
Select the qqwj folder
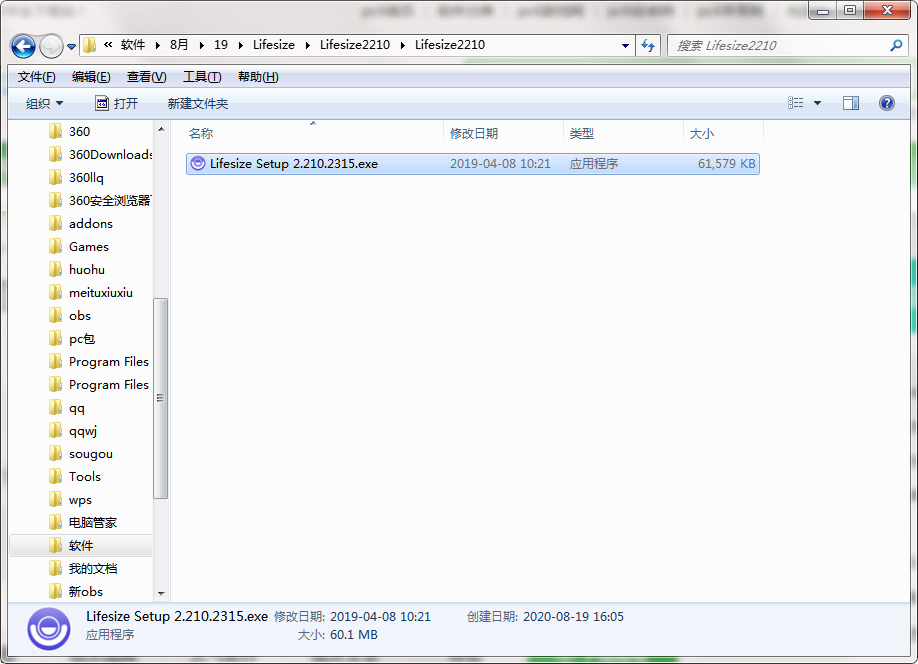pyautogui.click(x=83, y=431)
